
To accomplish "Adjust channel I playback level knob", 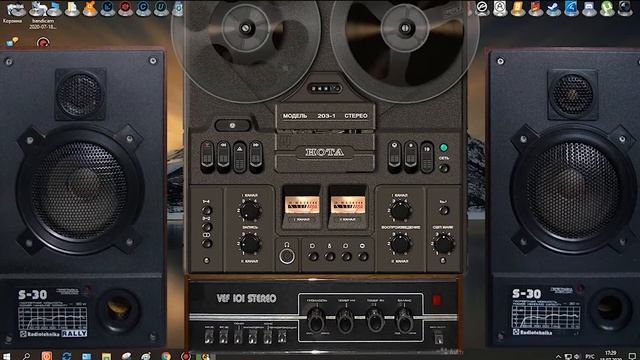I will (400, 211).
